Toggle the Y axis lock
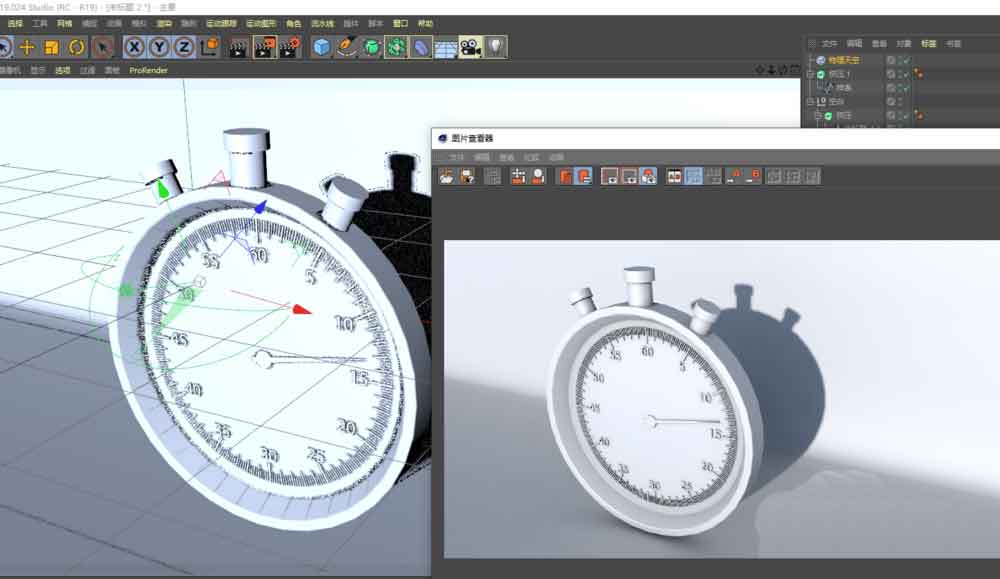Screen dimensions: 1000x579 tap(159, 47)
